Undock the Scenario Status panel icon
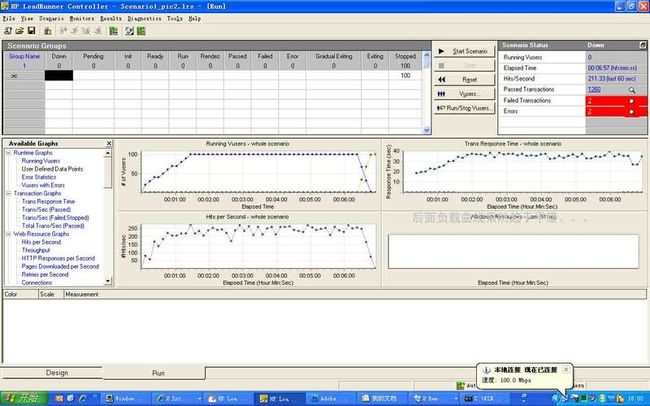 (643, 45)
